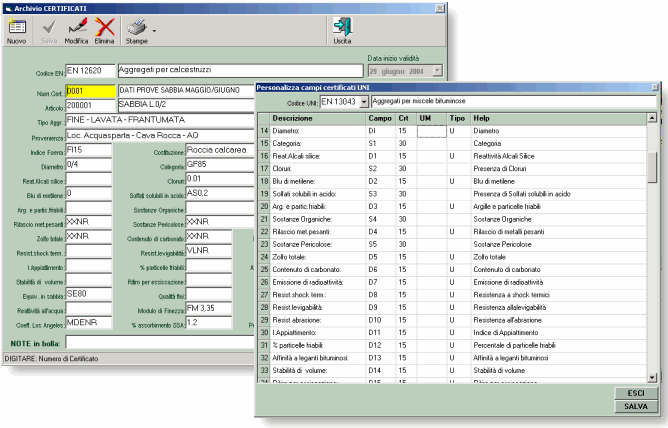
Task: Click Campo cell D10 in grid
Action: tap(380, 320)
